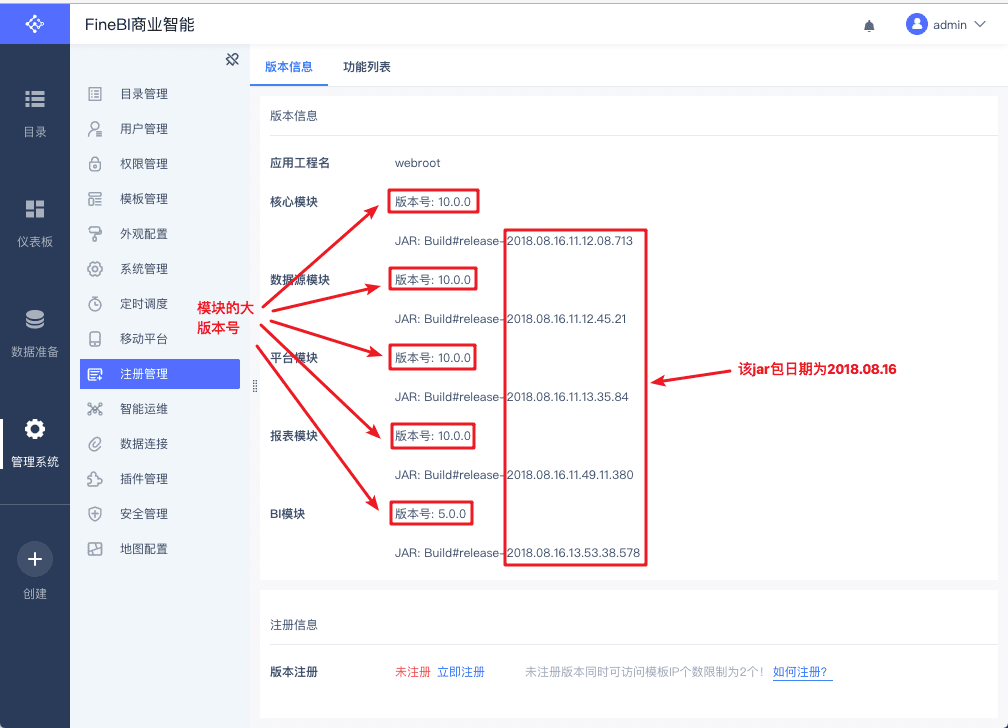Image resolution: width=1008 pixels, height=728 pixels.
Task: Click the 目录管理 list icon
Action: [95, 94]
